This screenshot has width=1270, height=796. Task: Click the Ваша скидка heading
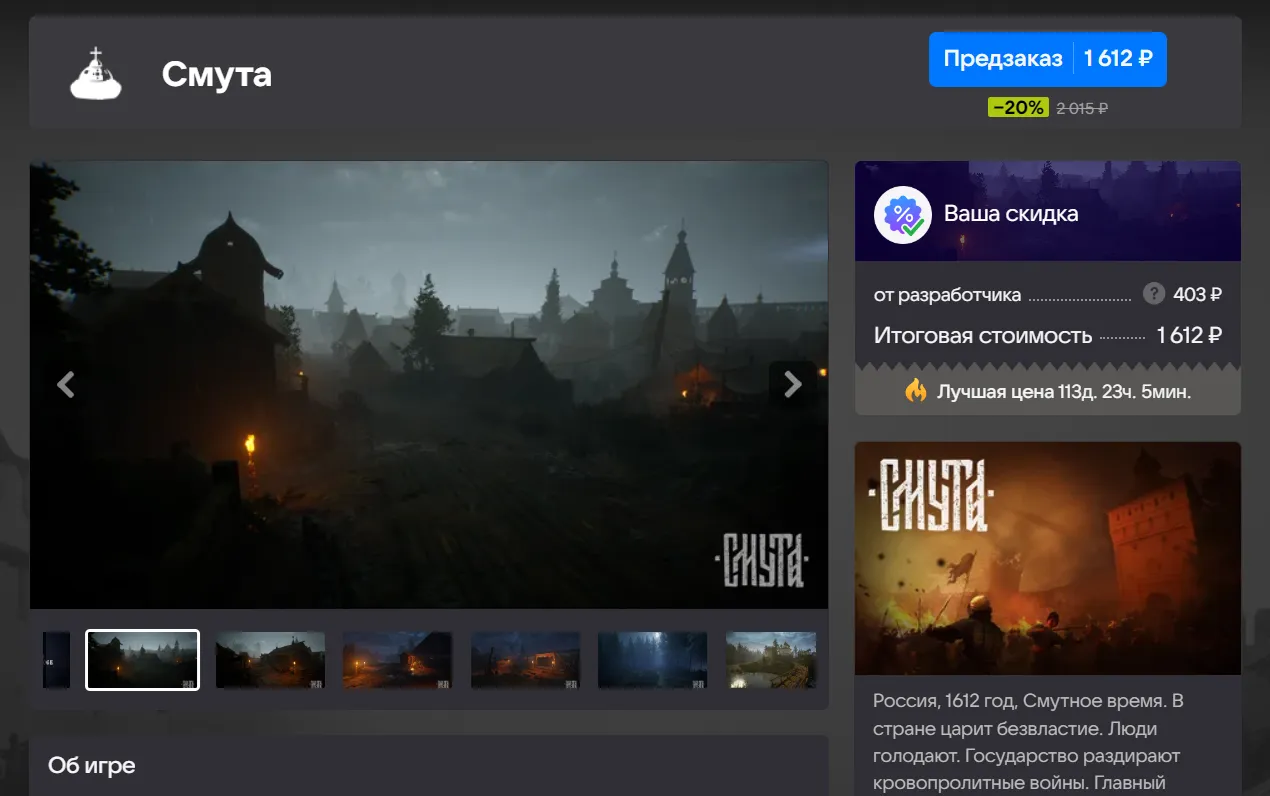point(1011,214)
